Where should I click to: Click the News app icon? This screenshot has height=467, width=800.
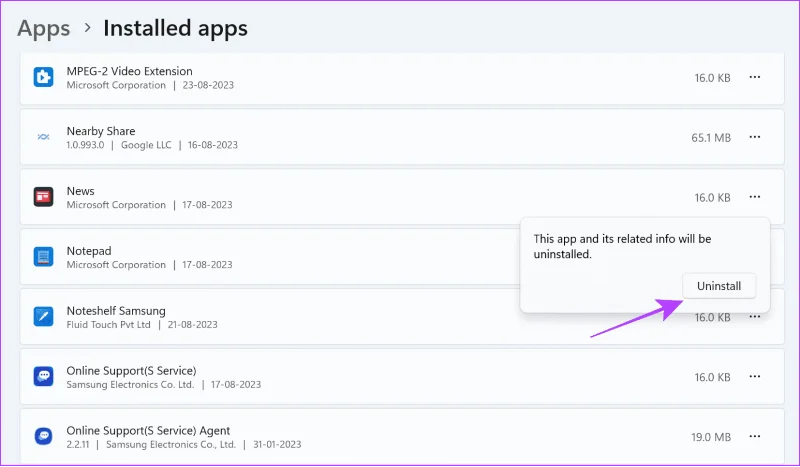tap(43, 197)
